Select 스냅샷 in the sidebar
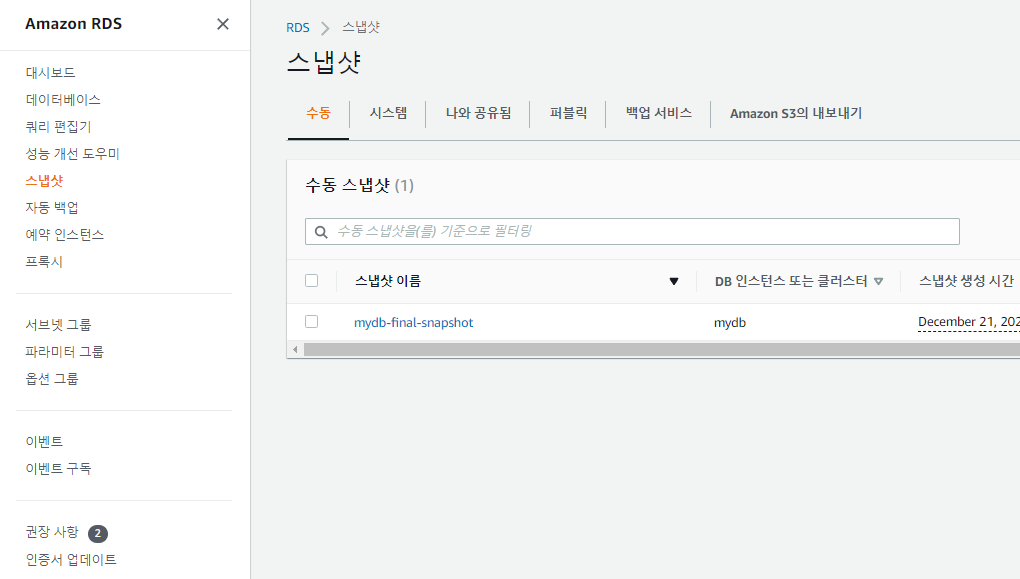 (x=44, y=181)
